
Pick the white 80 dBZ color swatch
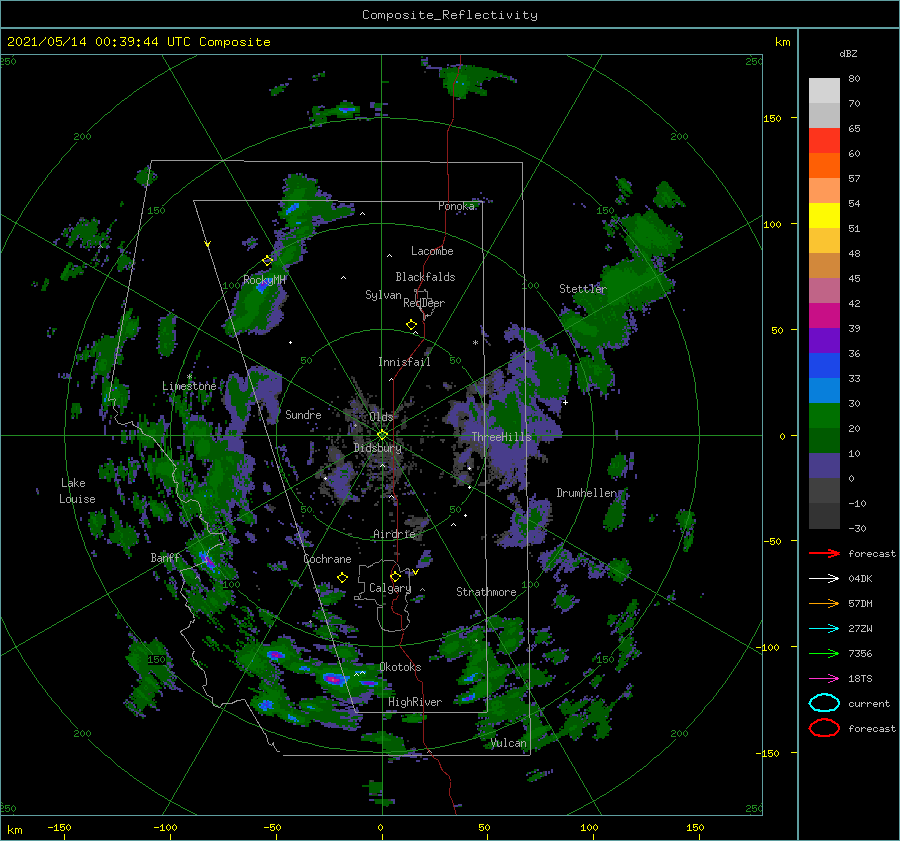[824, 90]
